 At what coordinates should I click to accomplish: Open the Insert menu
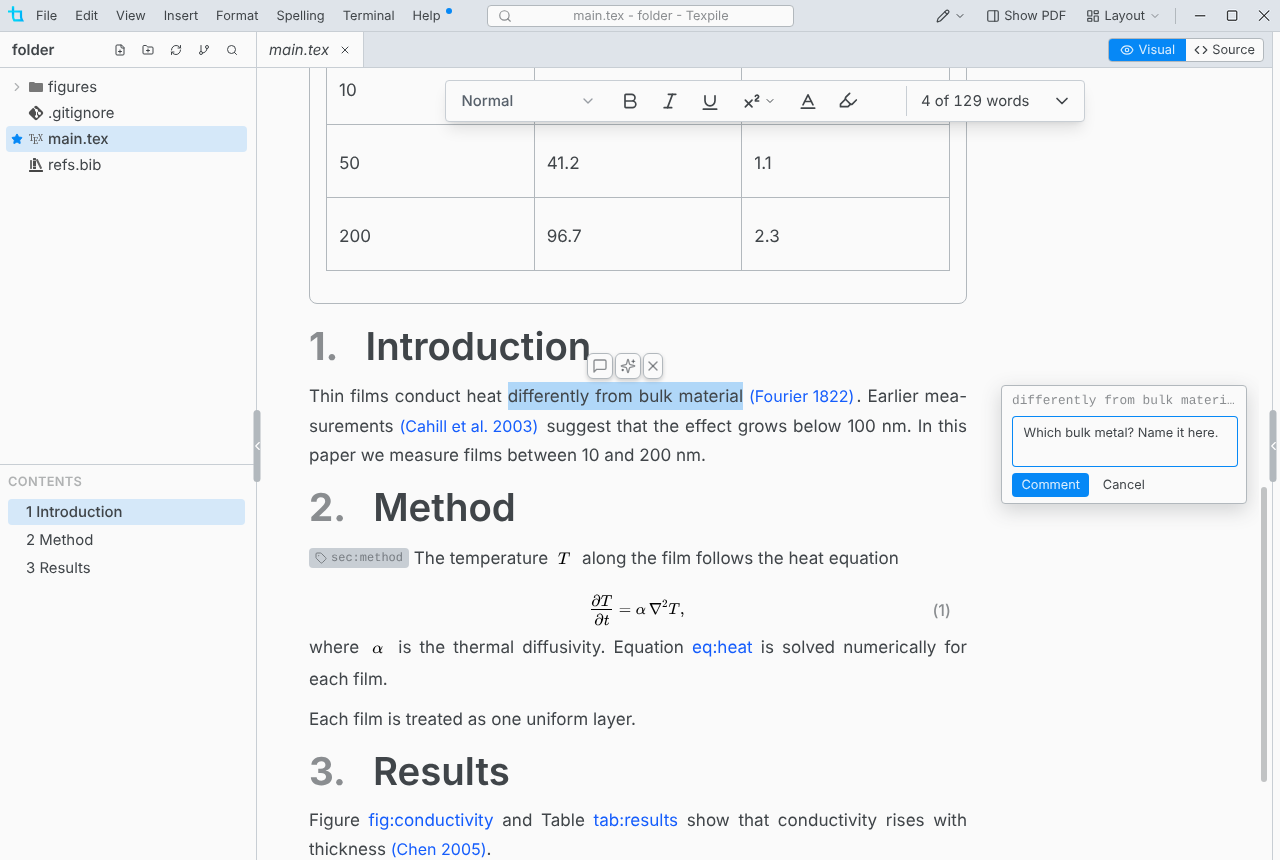pyautogui.click(x=181, y=16)
